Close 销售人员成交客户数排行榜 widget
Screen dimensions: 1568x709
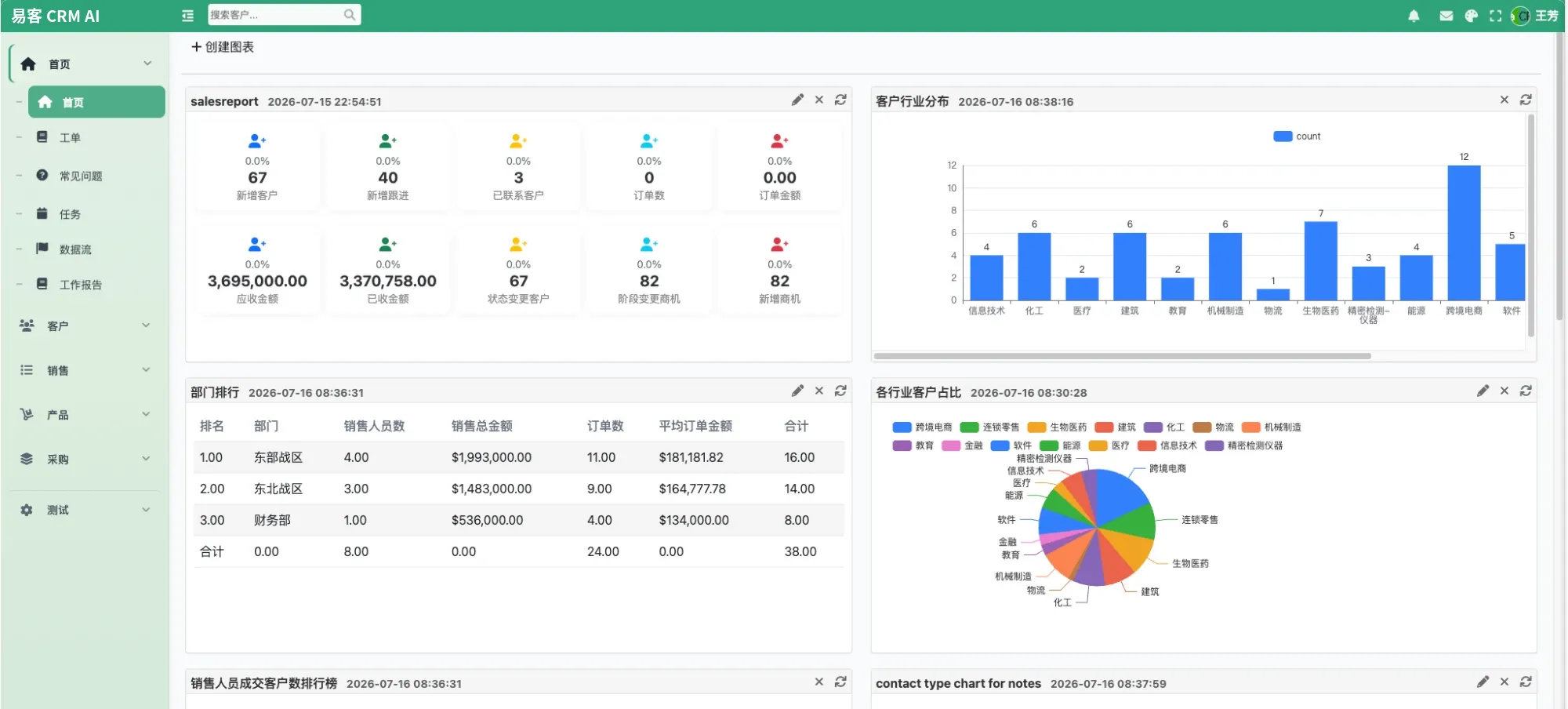coord(819,682)
